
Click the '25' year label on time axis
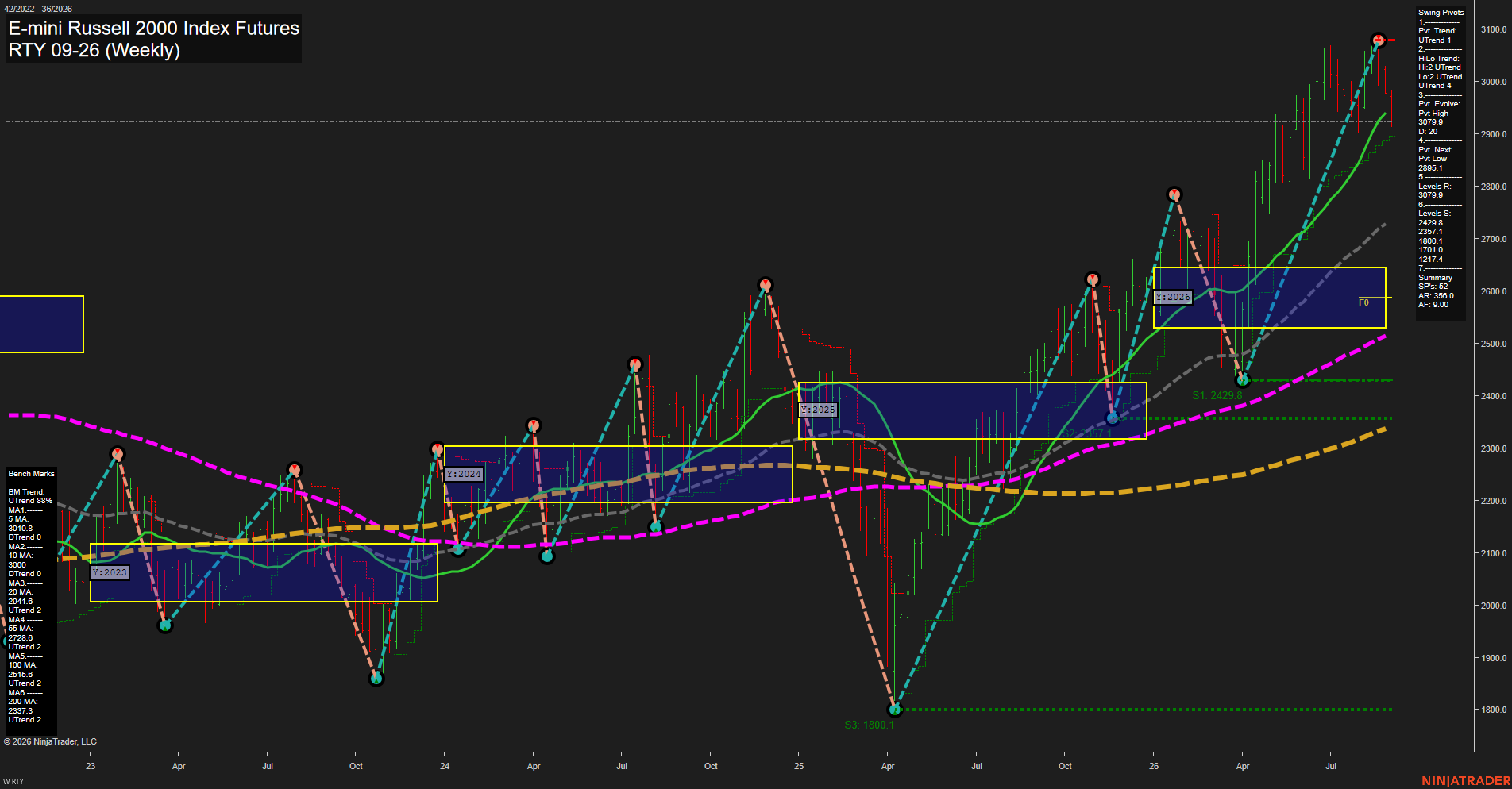coord(799,766)
